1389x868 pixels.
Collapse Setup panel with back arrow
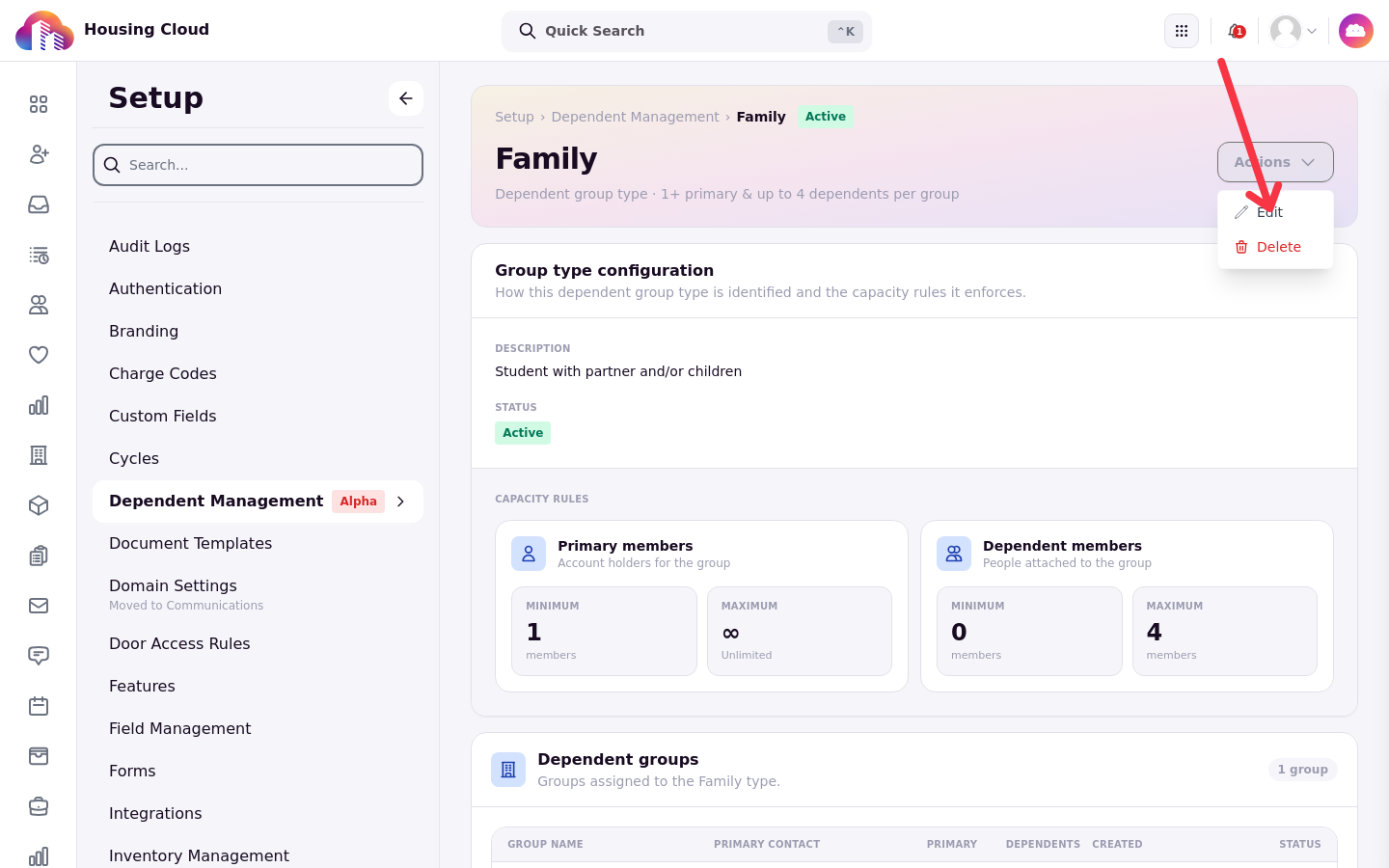click(406, 98)
